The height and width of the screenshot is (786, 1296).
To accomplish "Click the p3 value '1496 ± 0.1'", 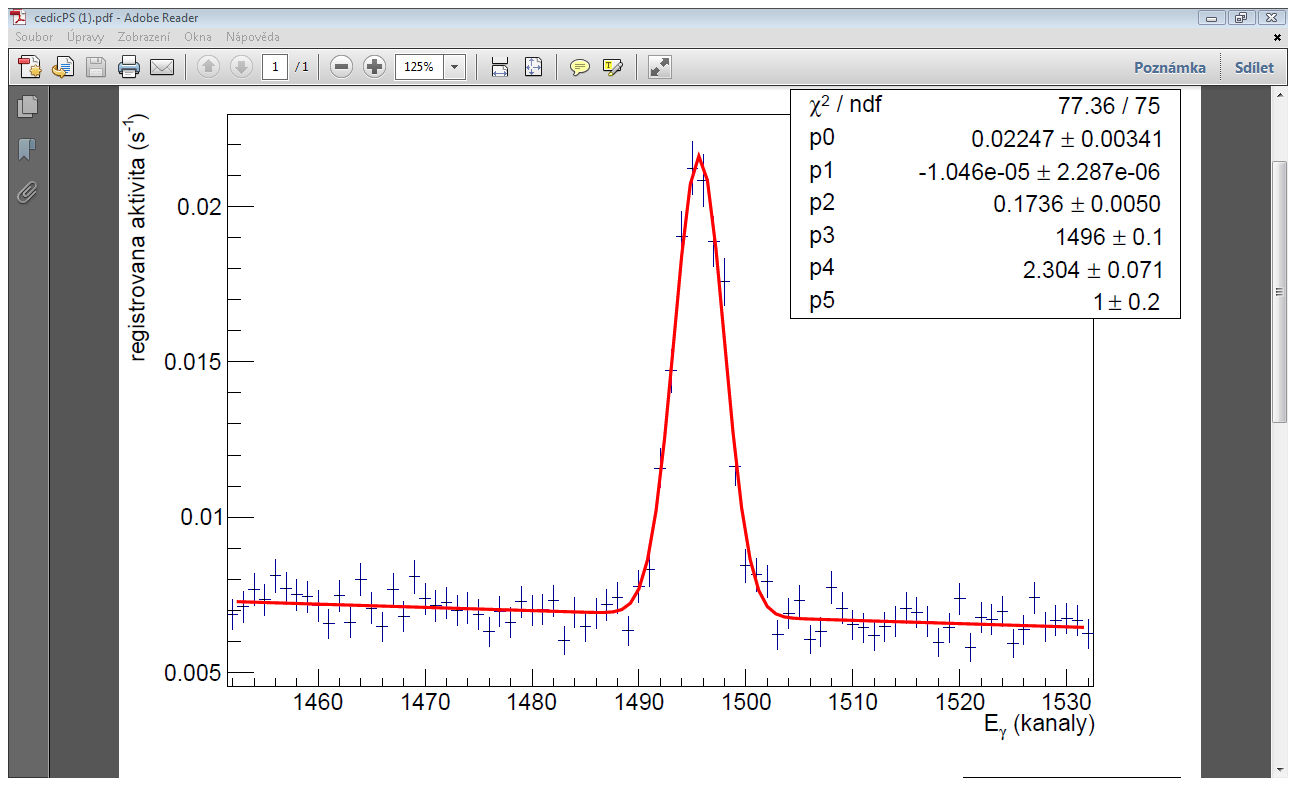I will 1108,237.
